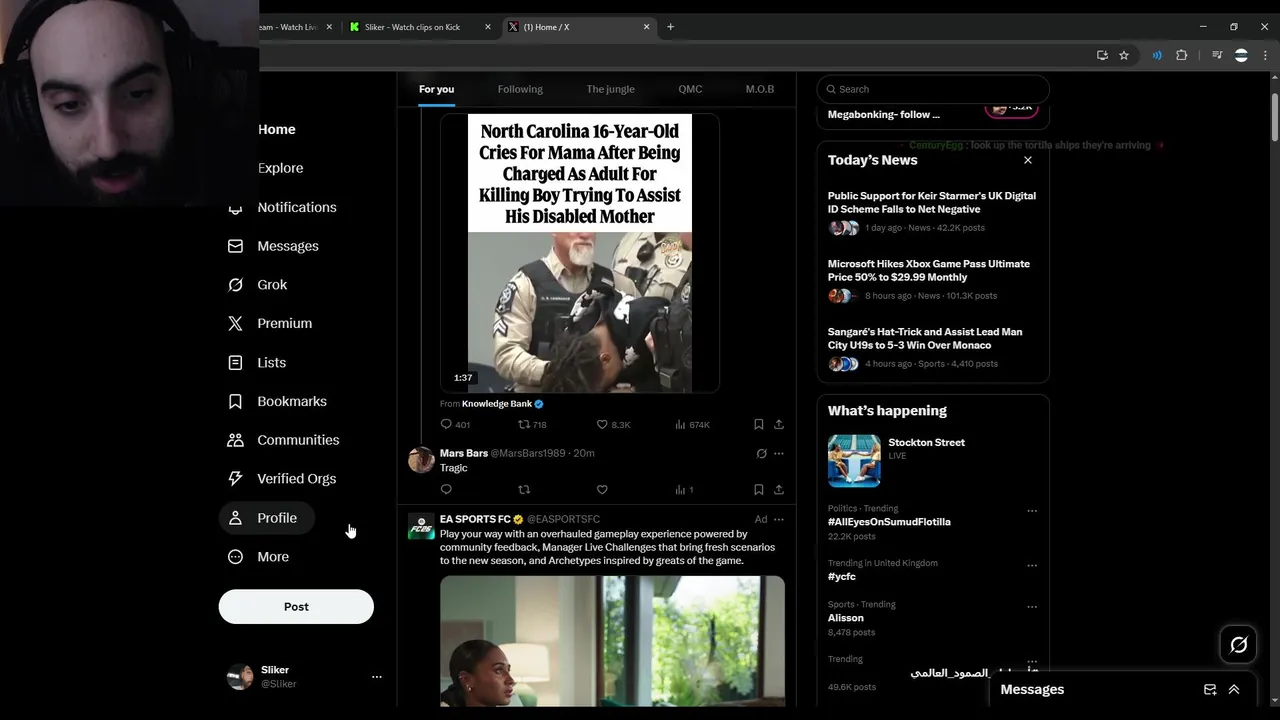This screenshot has width=1280, height=720.
Task: Like the Mars Bars Tragic post
Action: point(602,489)
